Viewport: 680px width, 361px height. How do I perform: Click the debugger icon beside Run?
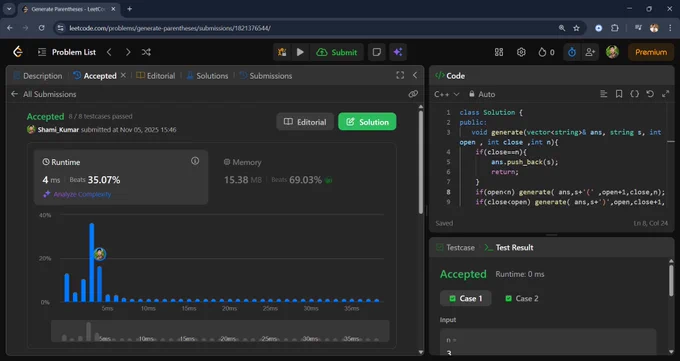tap(282, 52)
